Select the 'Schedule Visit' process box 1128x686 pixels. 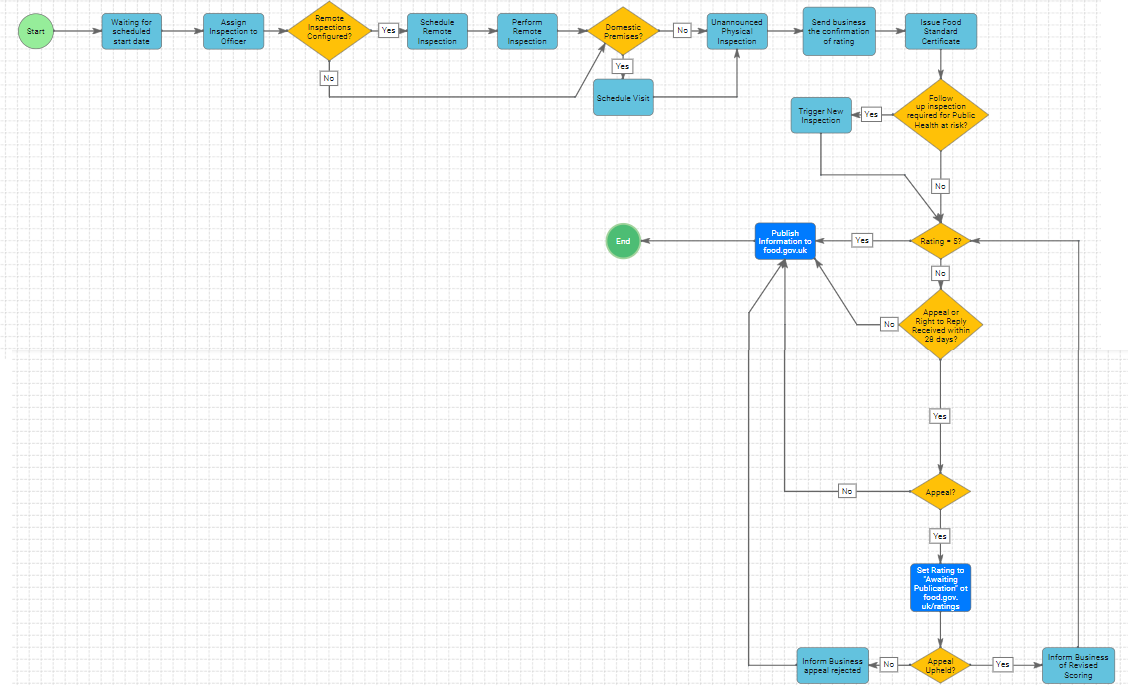click(x=623, y=98)
